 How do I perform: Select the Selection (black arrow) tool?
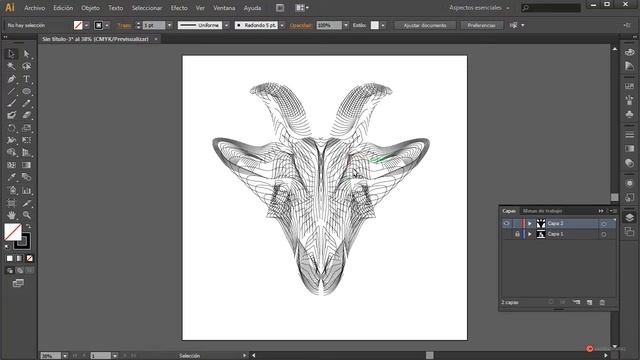coord(11,53)
